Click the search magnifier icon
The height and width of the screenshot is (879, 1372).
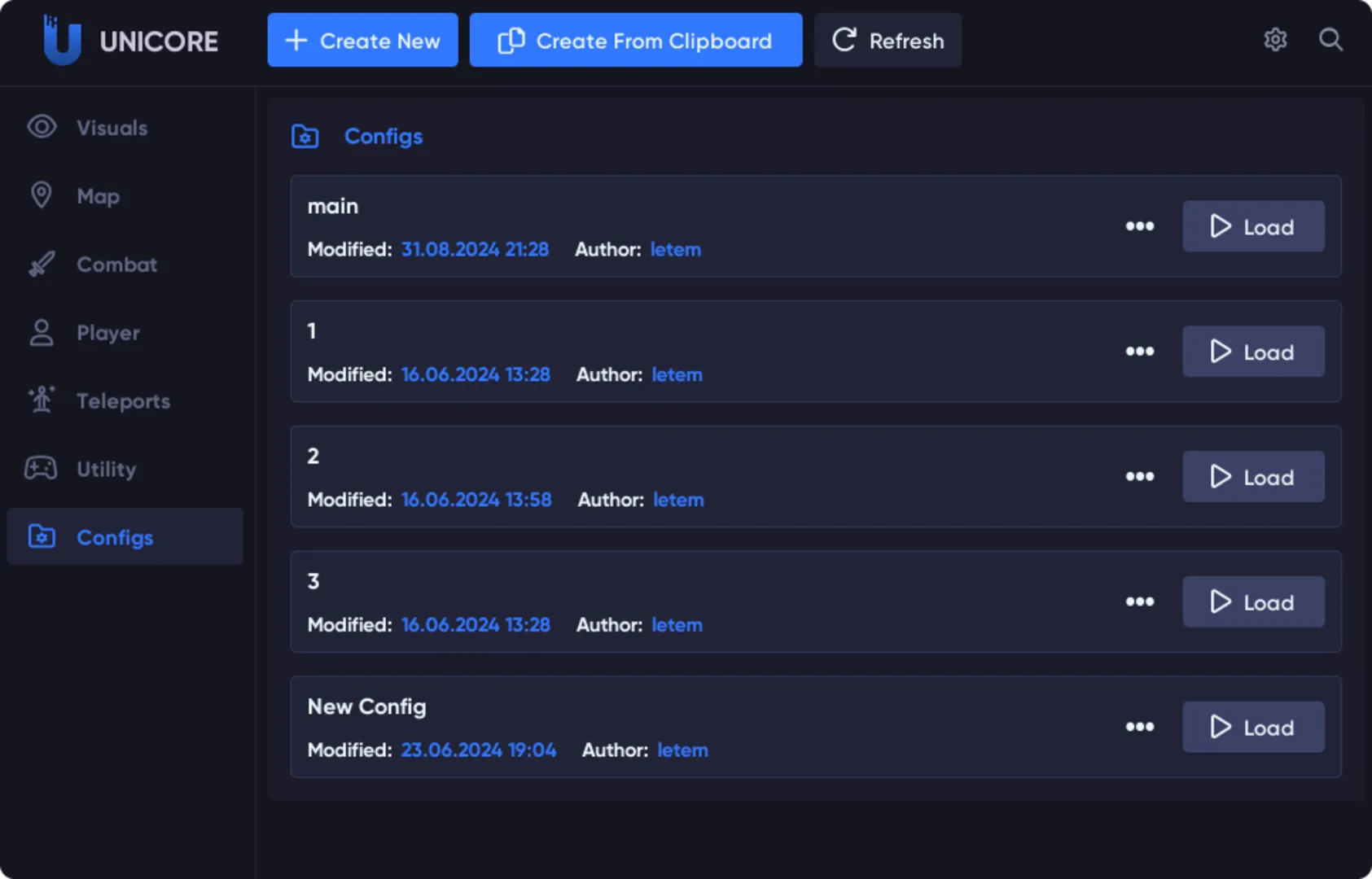pos(1330,40)
